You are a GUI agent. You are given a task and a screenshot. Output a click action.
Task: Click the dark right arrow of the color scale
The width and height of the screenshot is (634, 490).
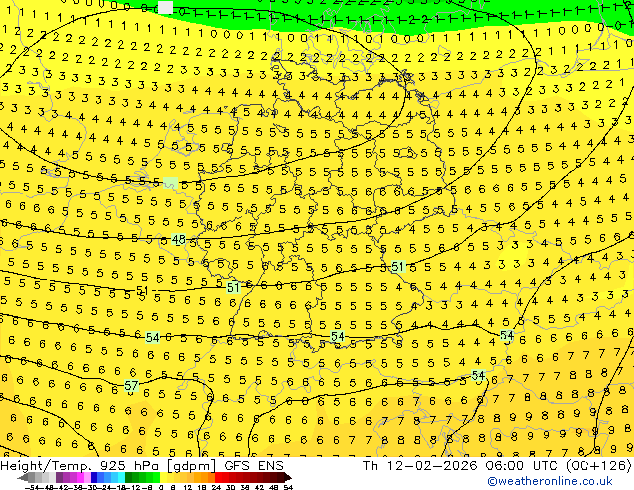(288, 478)
